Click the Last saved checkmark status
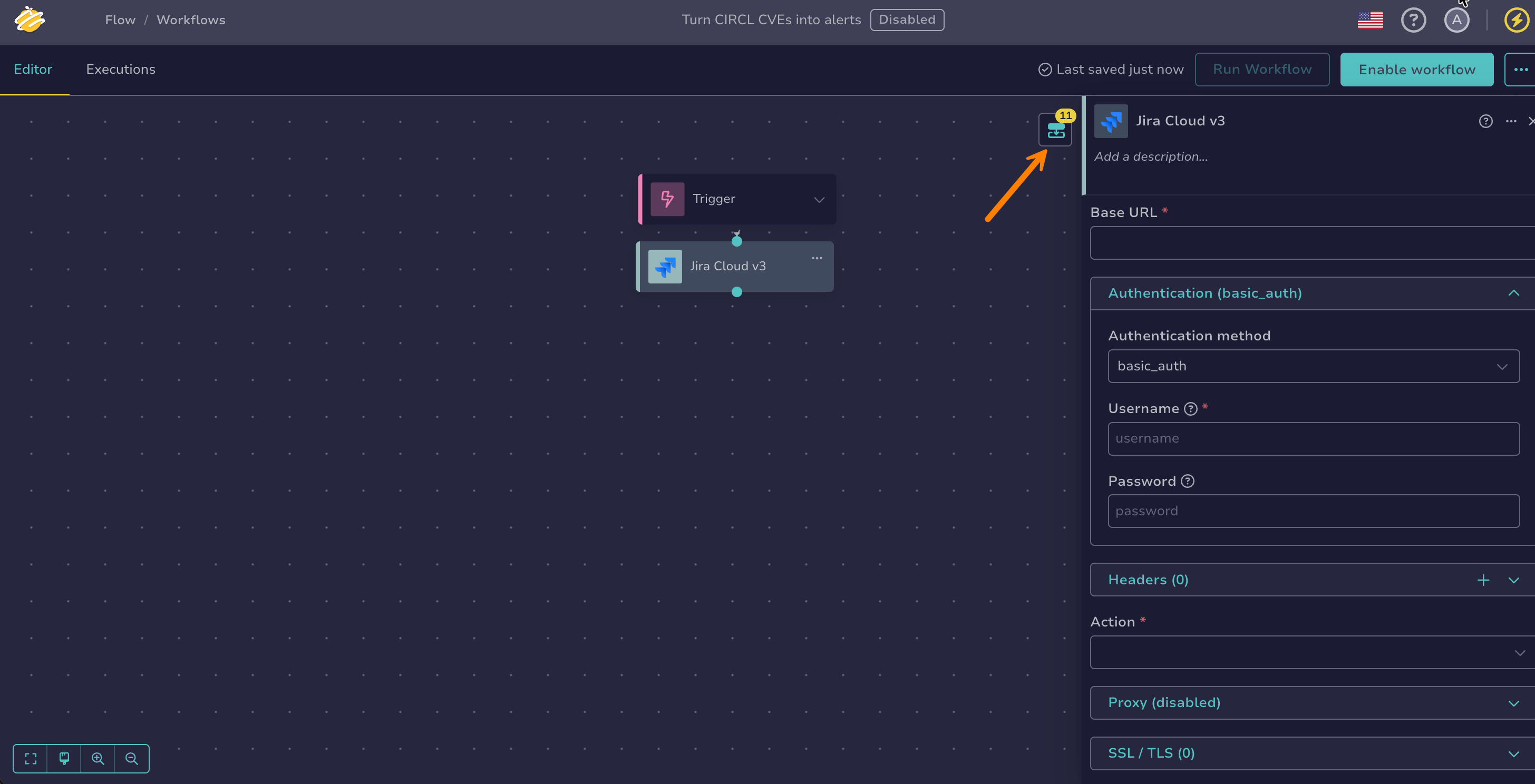Image resolution: width=1535 pixels, height=784 pixels. [1045, 70]
